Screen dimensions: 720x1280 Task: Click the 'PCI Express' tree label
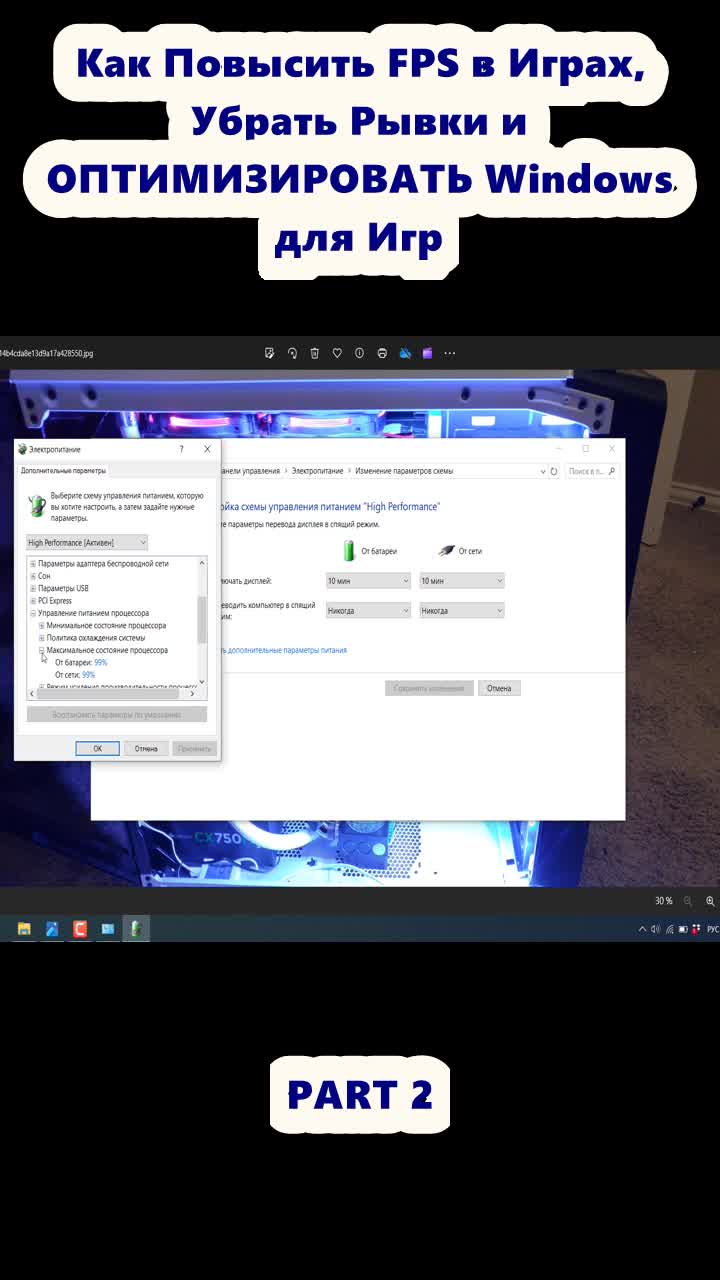[55, 601]
